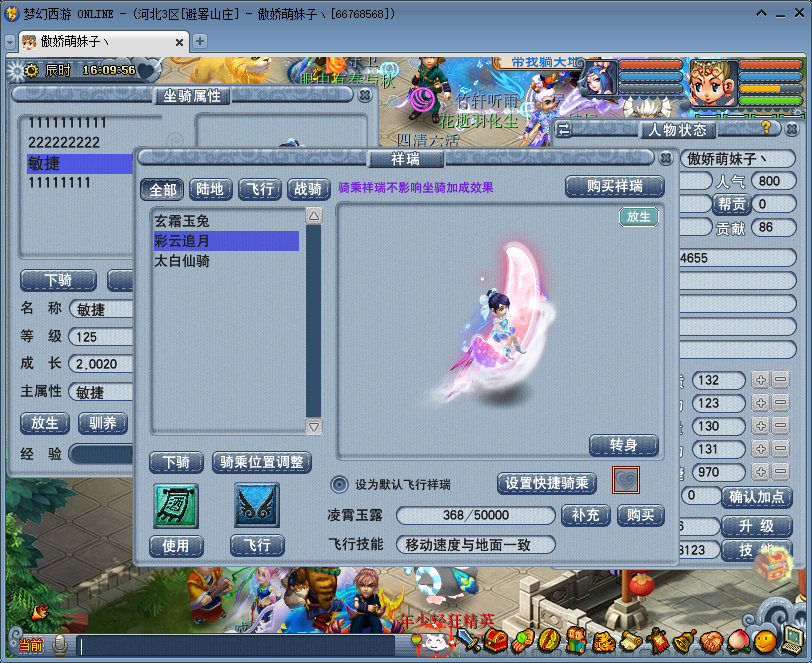This screenshot has width=812, height=663.
Task: Click the hand holding green orb icon
Action: [522, 641]
